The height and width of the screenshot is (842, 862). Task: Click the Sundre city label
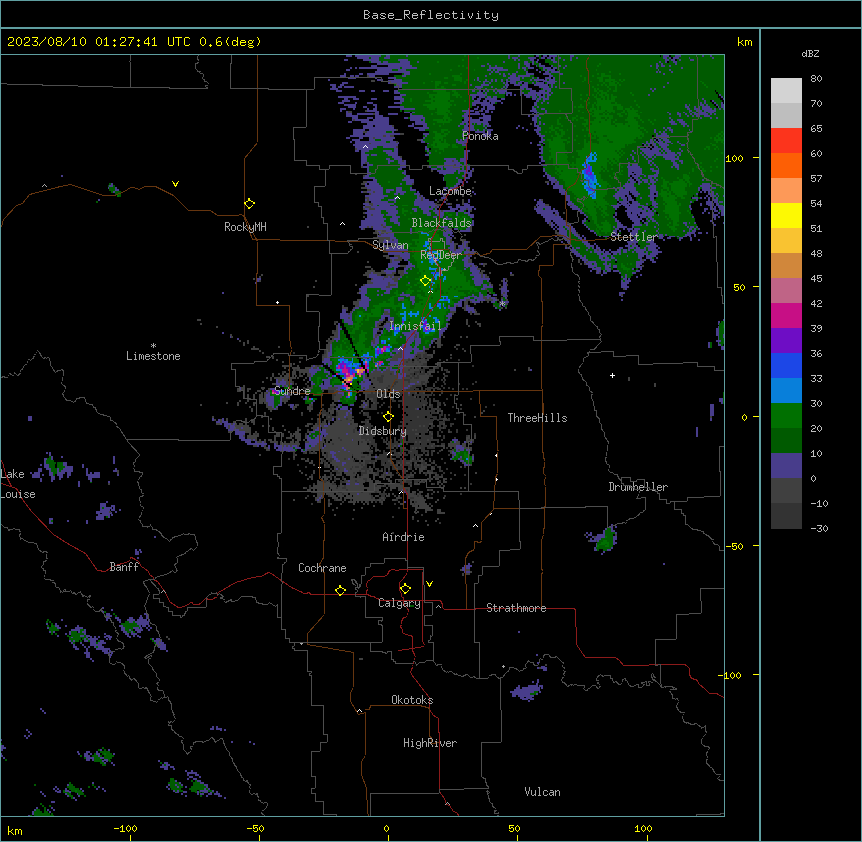pyautogui.click(x=292, y=391)
